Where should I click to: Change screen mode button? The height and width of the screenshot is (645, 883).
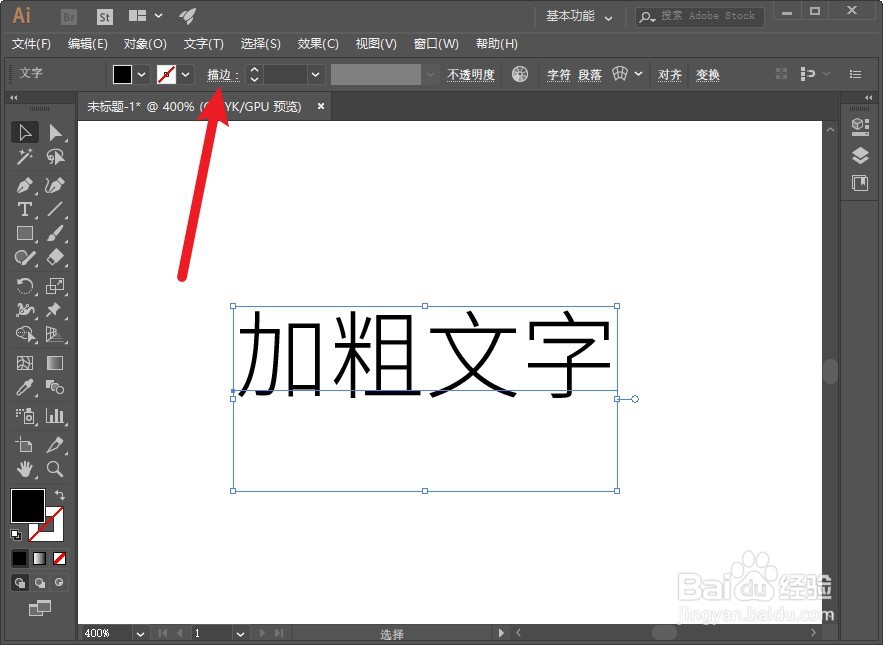click(40, 608)
